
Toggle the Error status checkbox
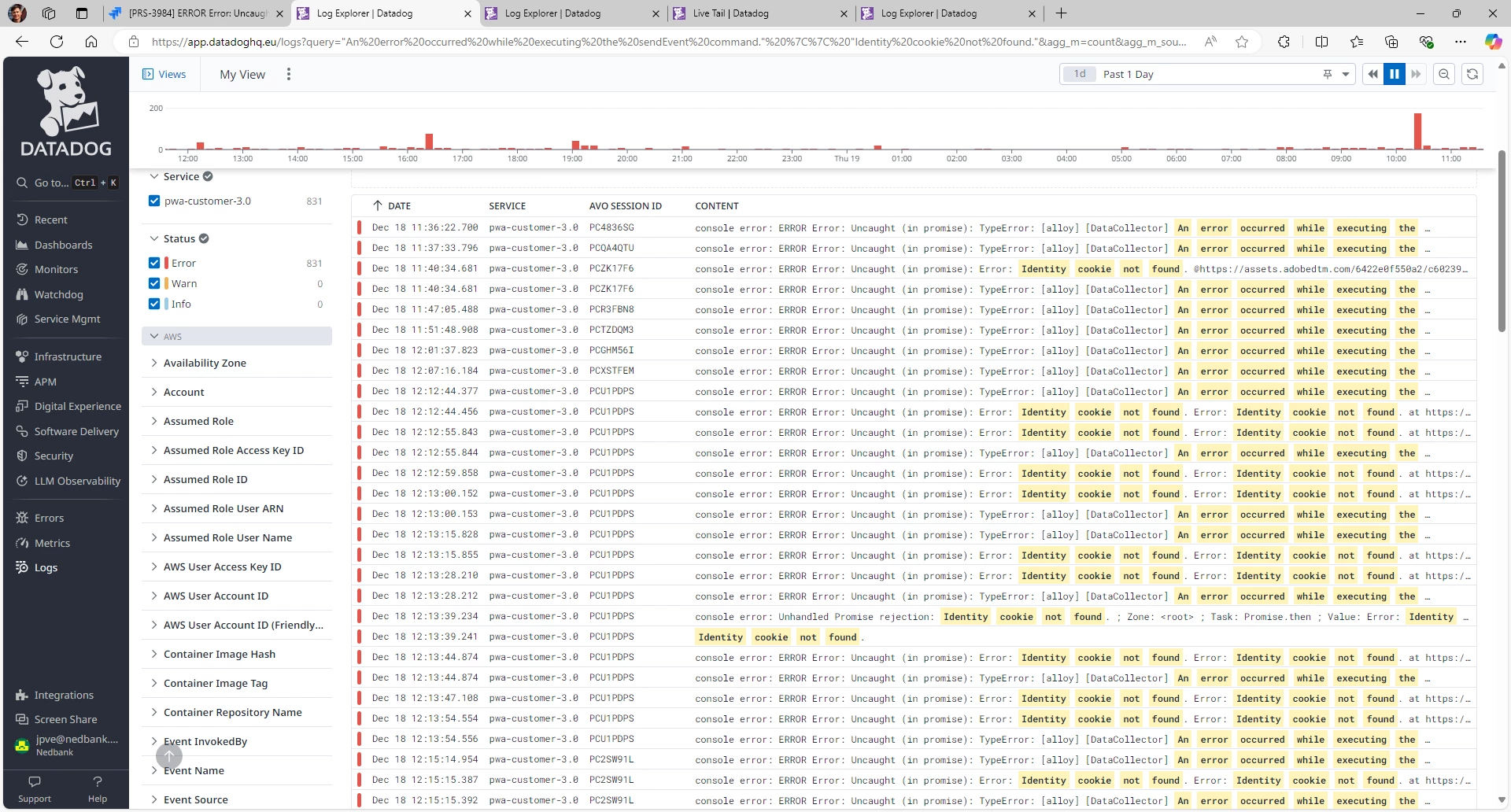pos(154,263)
